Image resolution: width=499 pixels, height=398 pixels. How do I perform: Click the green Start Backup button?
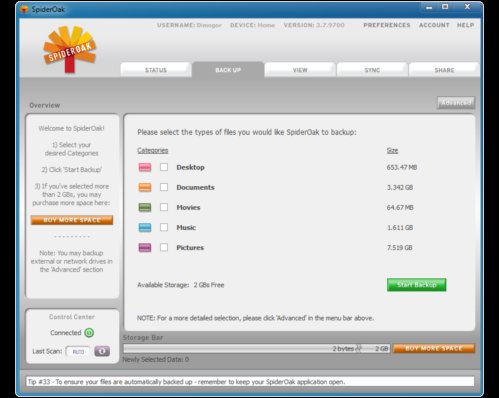(x=416, y=285)
